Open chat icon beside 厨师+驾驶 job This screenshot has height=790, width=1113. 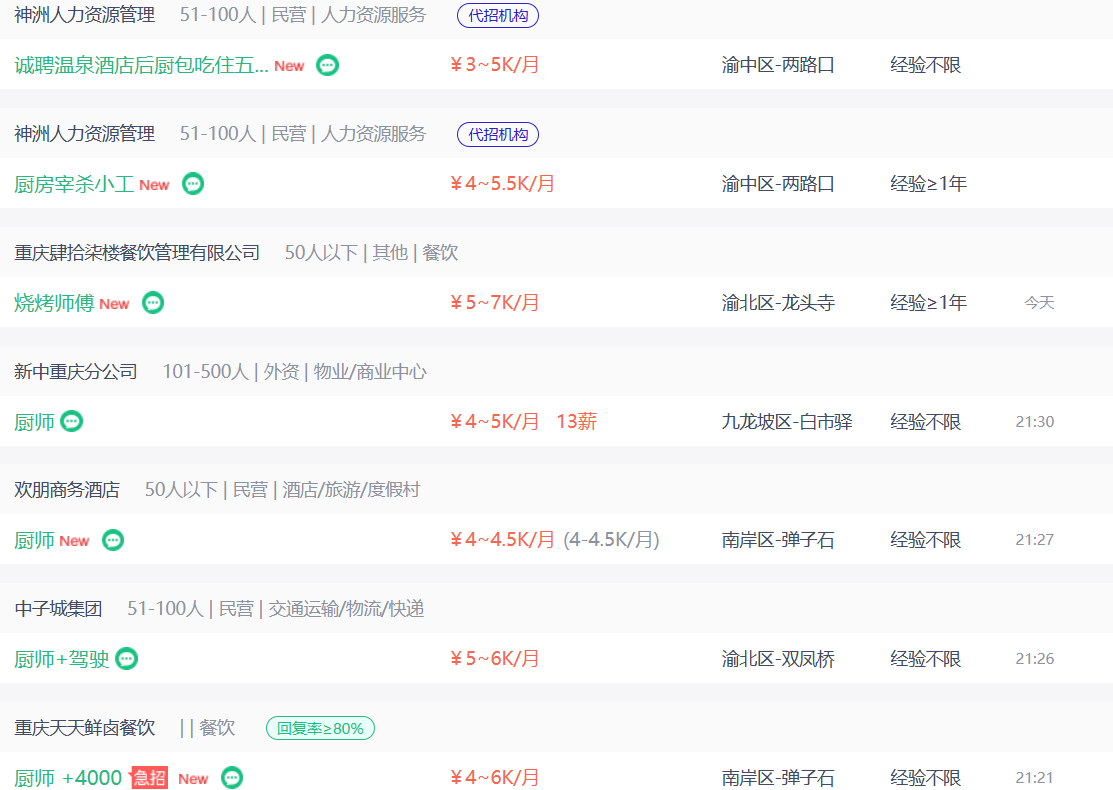coord(126,659)
